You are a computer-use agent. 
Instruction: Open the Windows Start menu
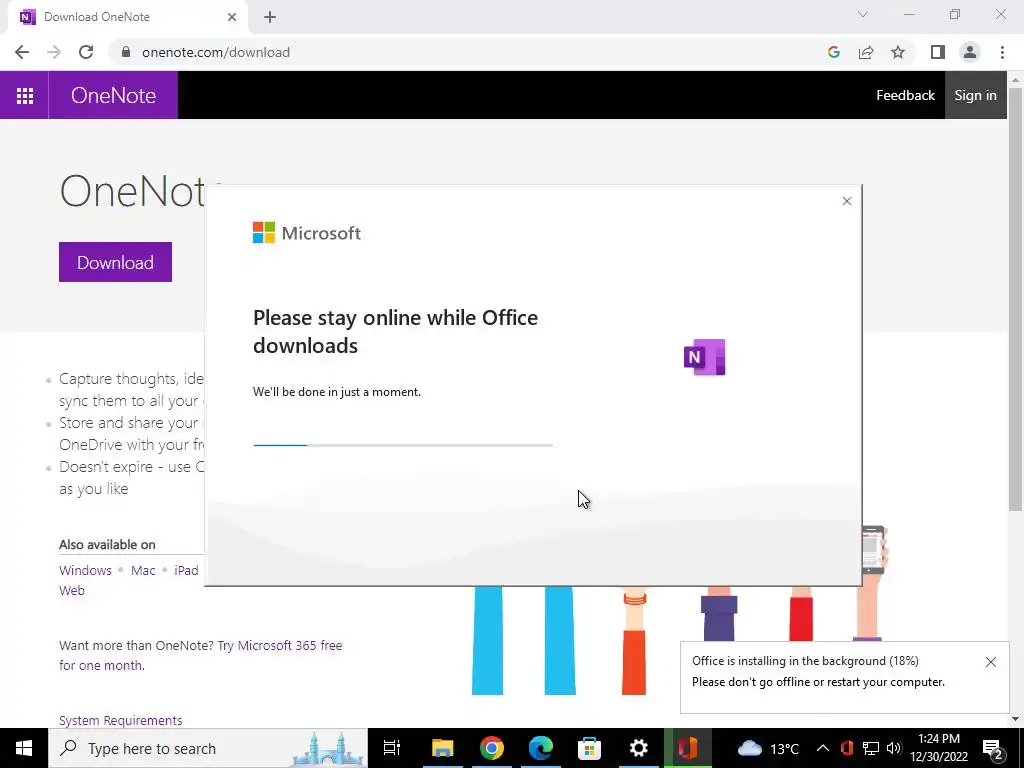pyautogui.click(x=24, y=748)
